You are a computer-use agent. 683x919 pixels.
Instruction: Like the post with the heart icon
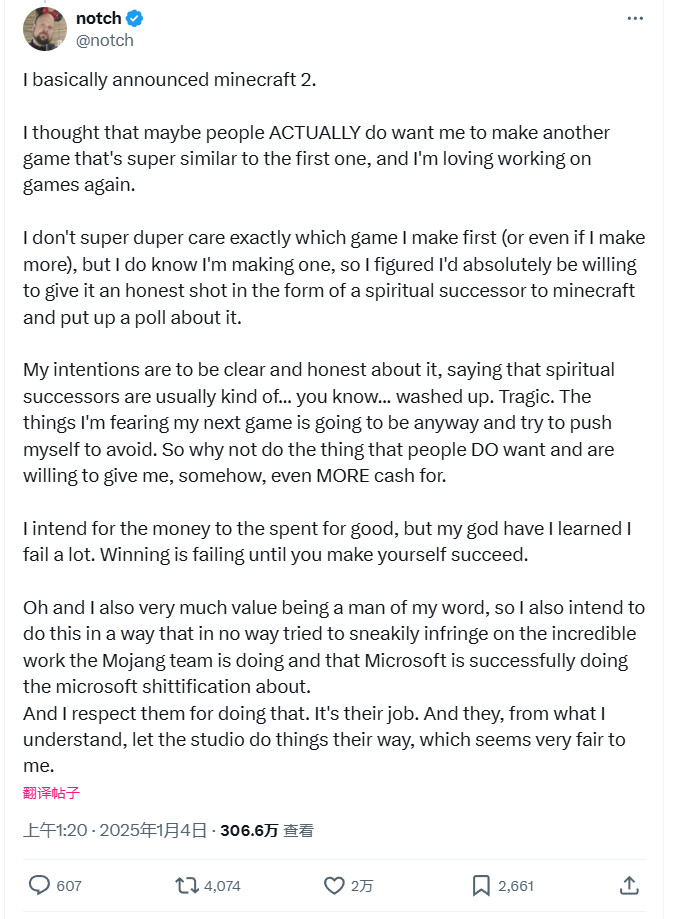[x=334, y=885]
